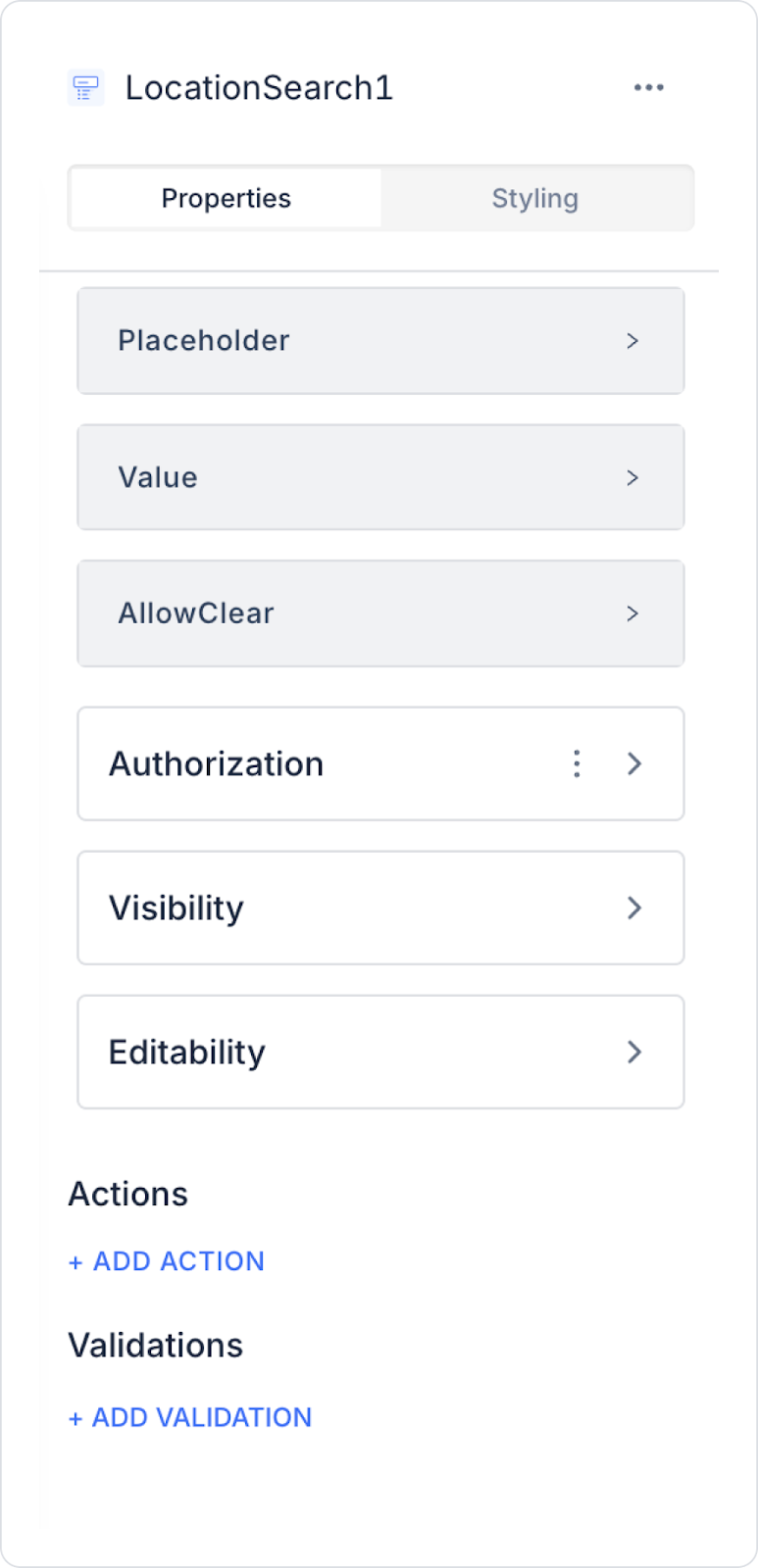Viewport: 758px width, 1568px height.
Task: Expand Editability using its chevron
Action: click(634, 1052)
